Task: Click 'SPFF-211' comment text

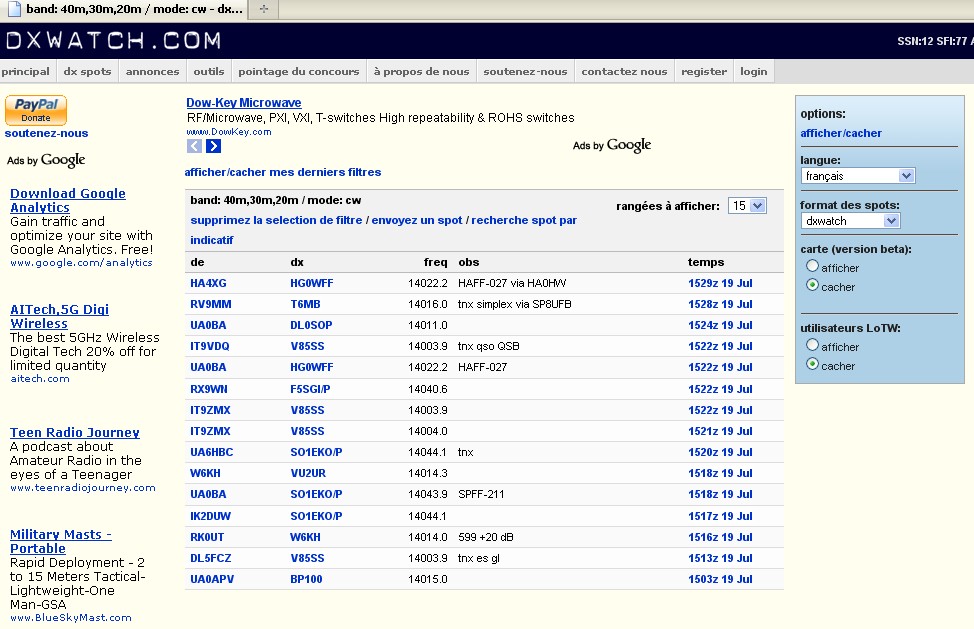Action: 481,494
